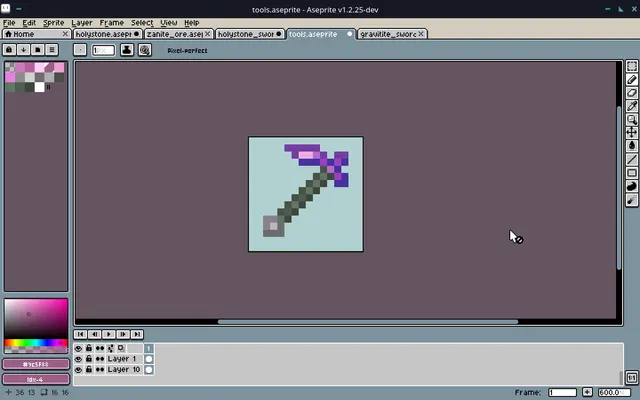Open the ink type options
The image size is (640, 400).
coord(127,50)
